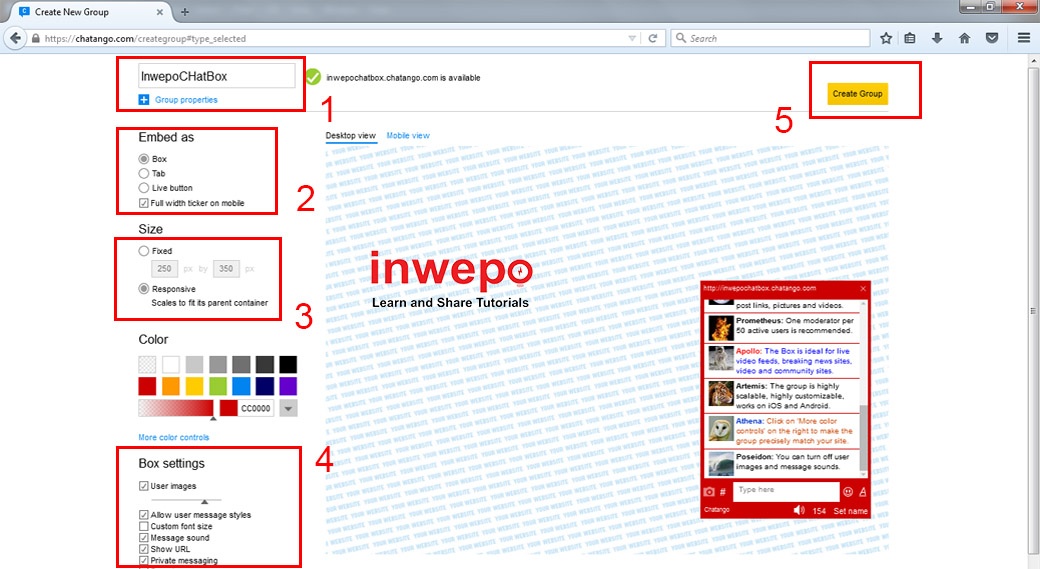Reload the page with the refresh icon
This screenshot has height=569, width=1040.
pos(653,38)
